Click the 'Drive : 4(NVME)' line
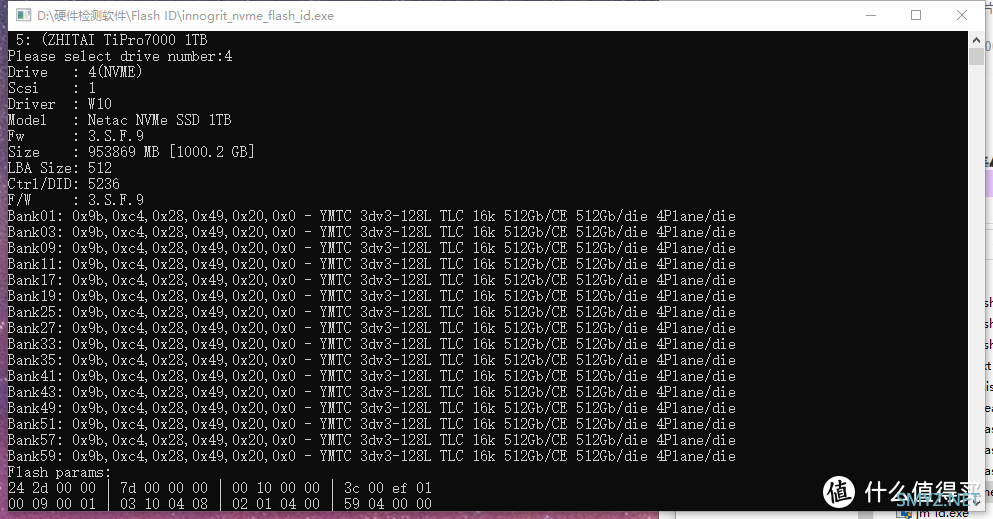993x519 pixels. (75, 72)
